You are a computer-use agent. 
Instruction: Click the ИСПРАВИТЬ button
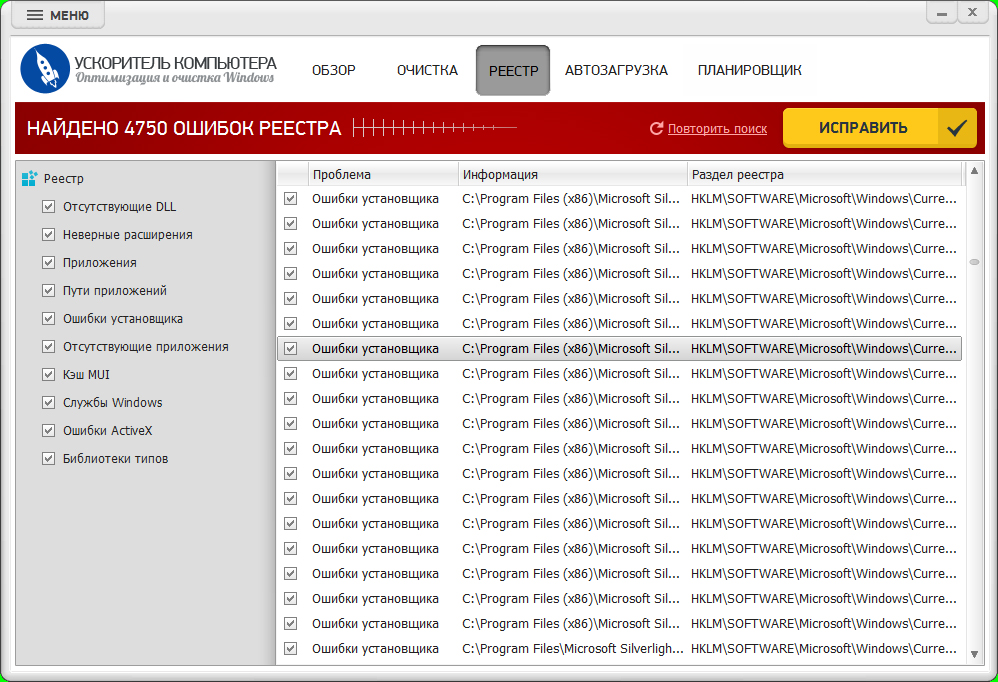tap(879, 128)
